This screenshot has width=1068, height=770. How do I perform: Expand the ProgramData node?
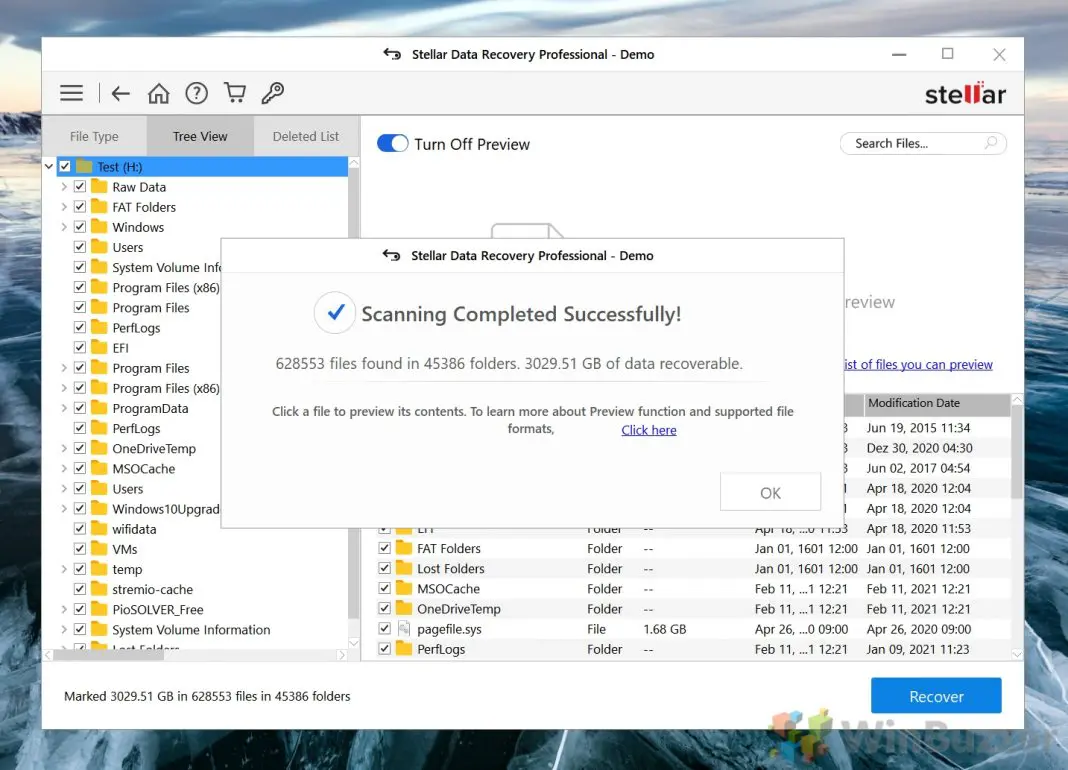click(64, 407)
